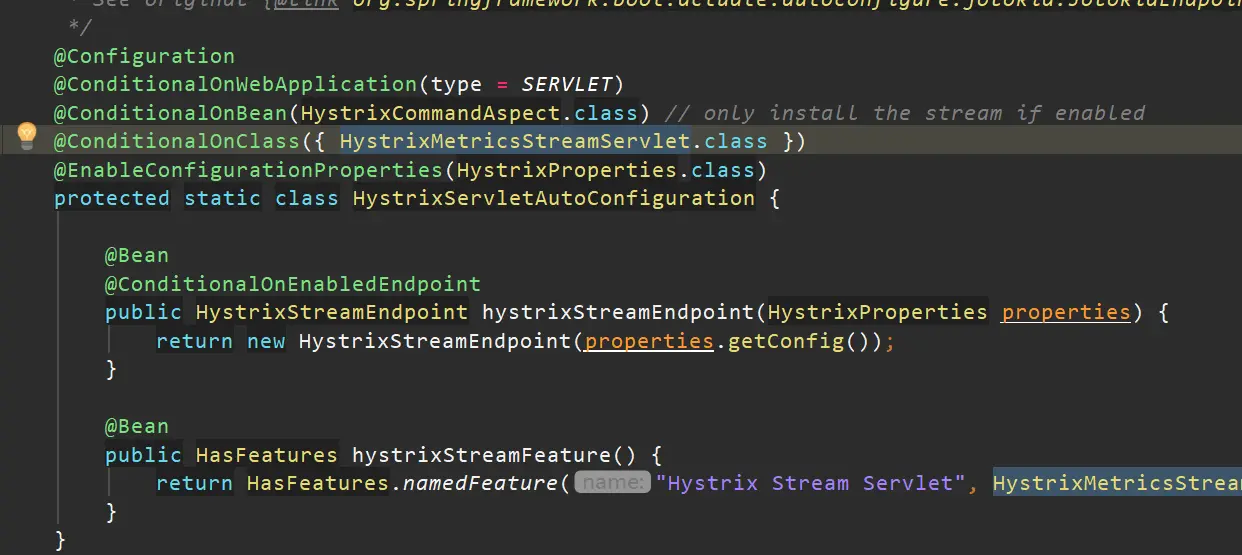Click the hystrixStreamFeature method name
Image resolution: width=1242 pixels, height=555 pixels.
[x=481, y=455]
